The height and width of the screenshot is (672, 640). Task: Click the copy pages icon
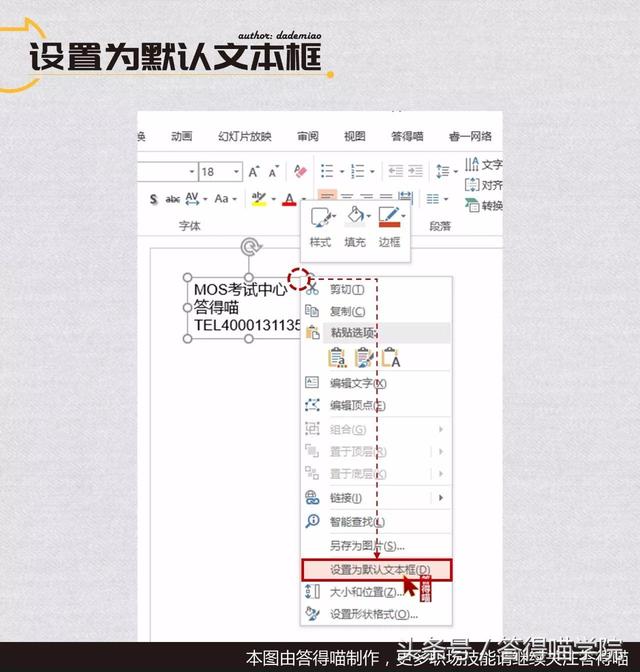tap(312, 311)
